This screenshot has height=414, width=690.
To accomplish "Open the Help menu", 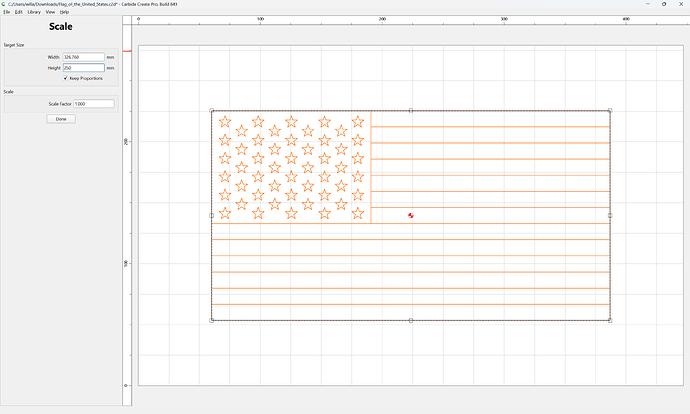I will (x=64, y=12).
